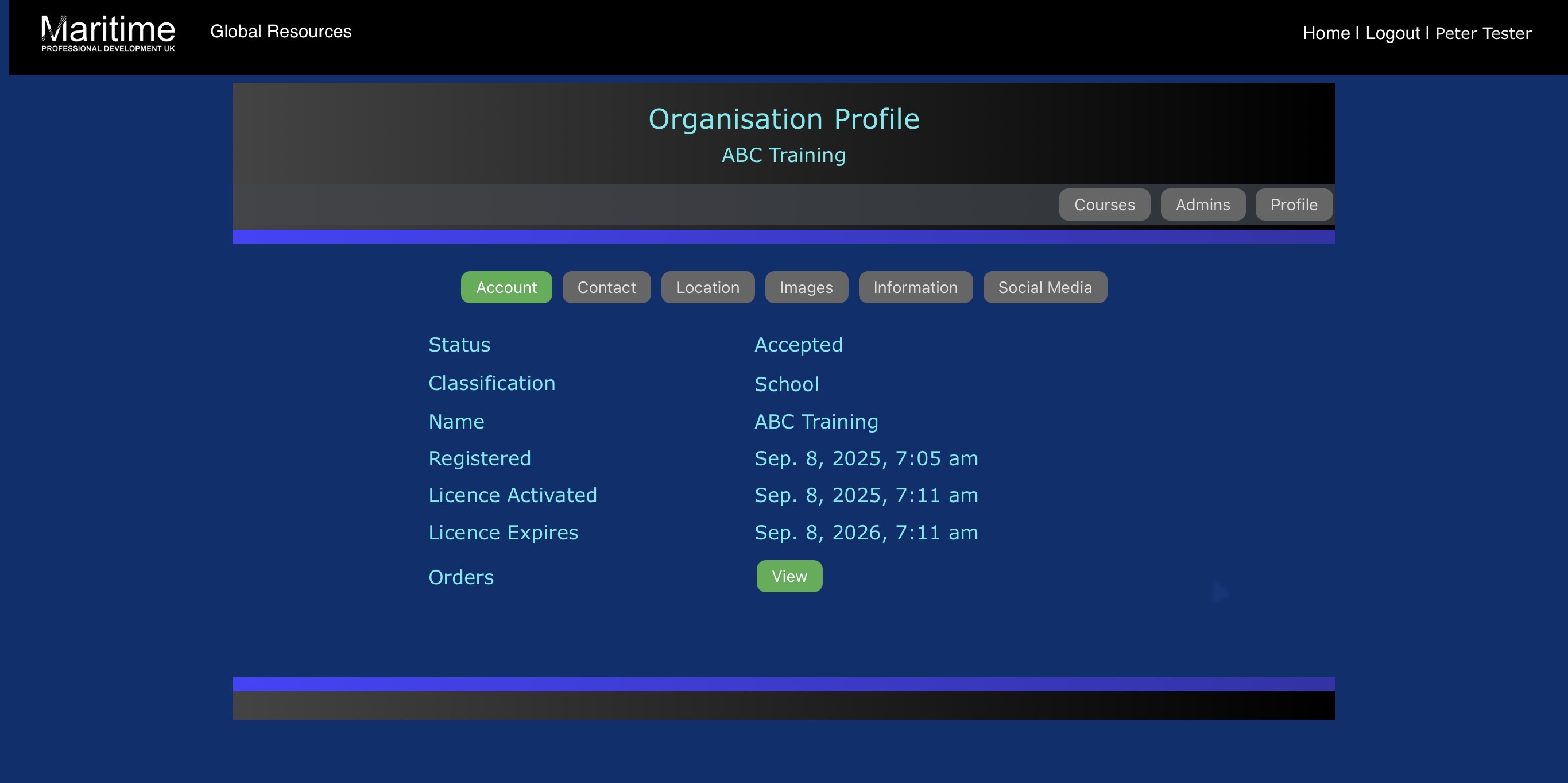
Task: Click the Accepted status value
Action: pos(798,345)
